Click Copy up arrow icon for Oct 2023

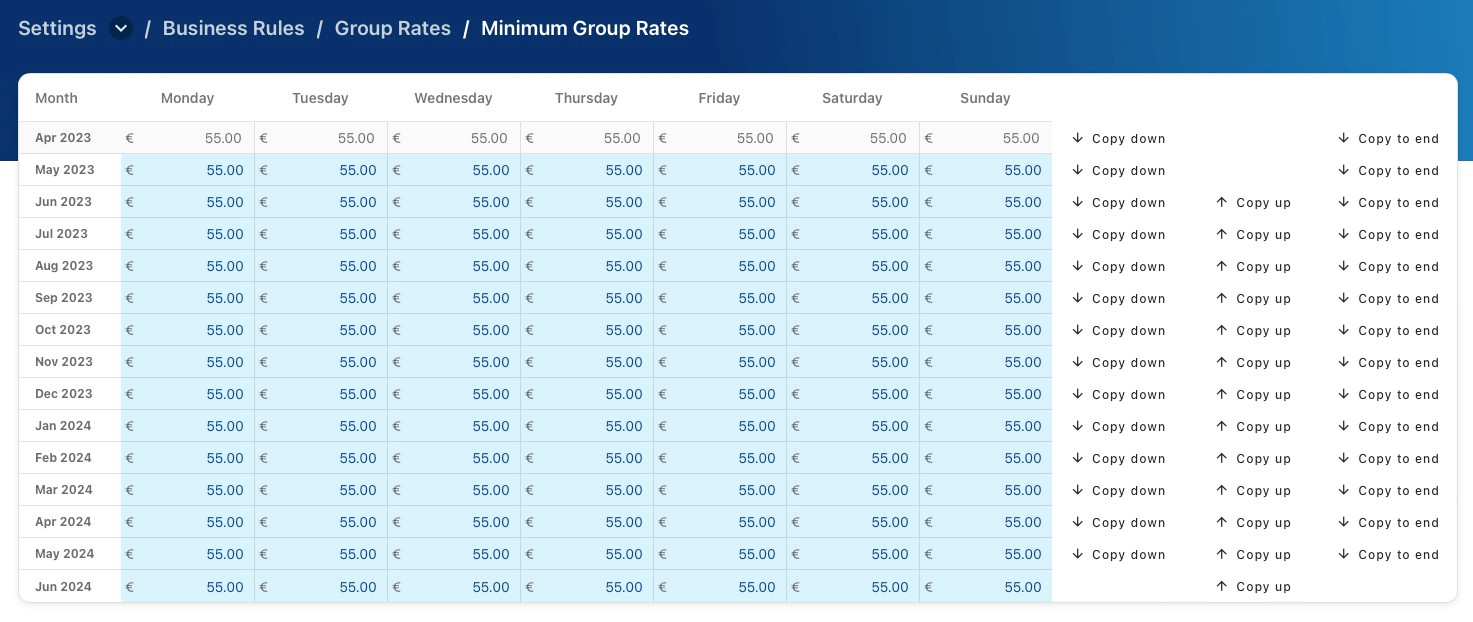[1222, 330]
